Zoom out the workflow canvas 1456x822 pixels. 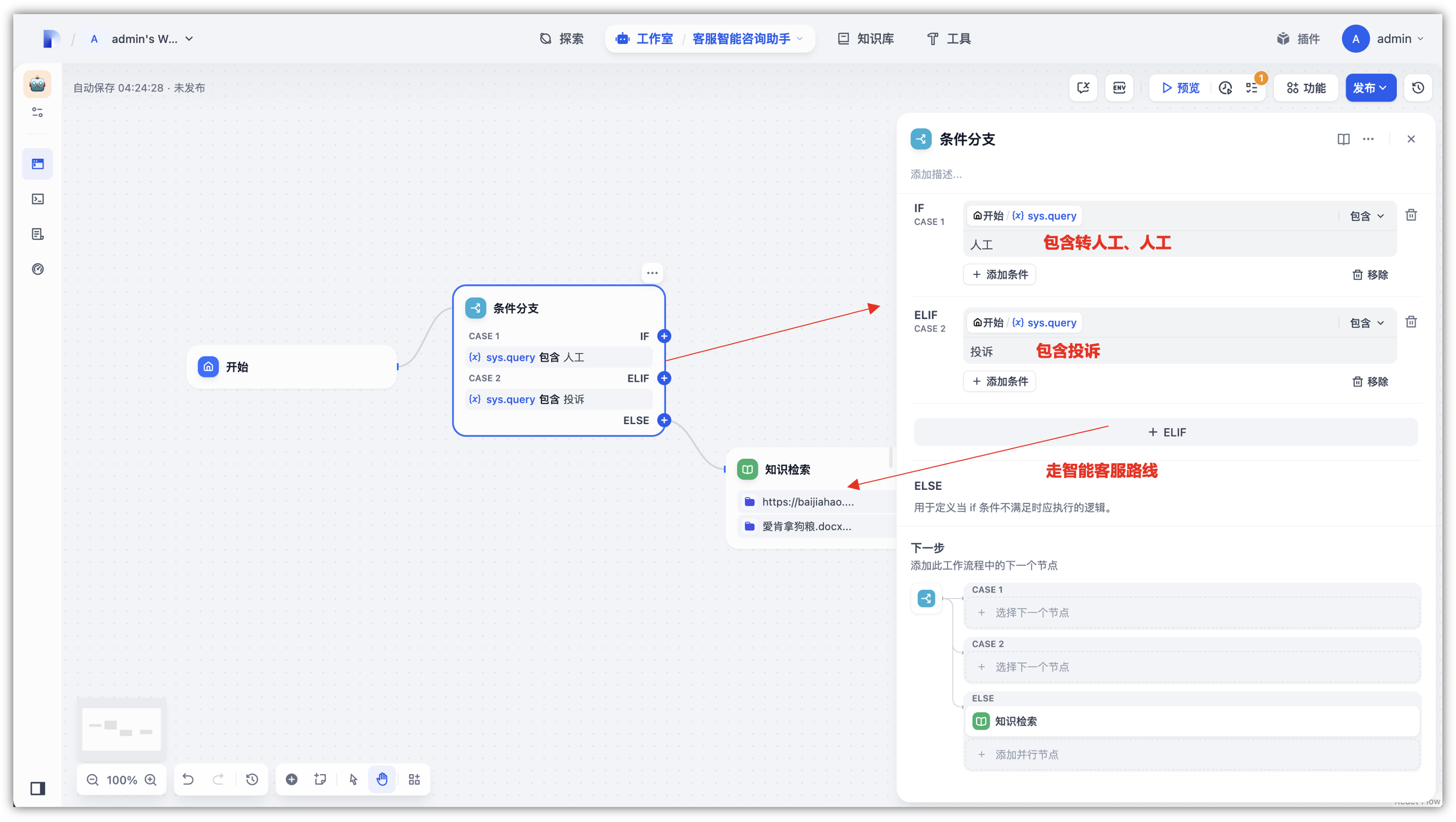tap(92, 780)
